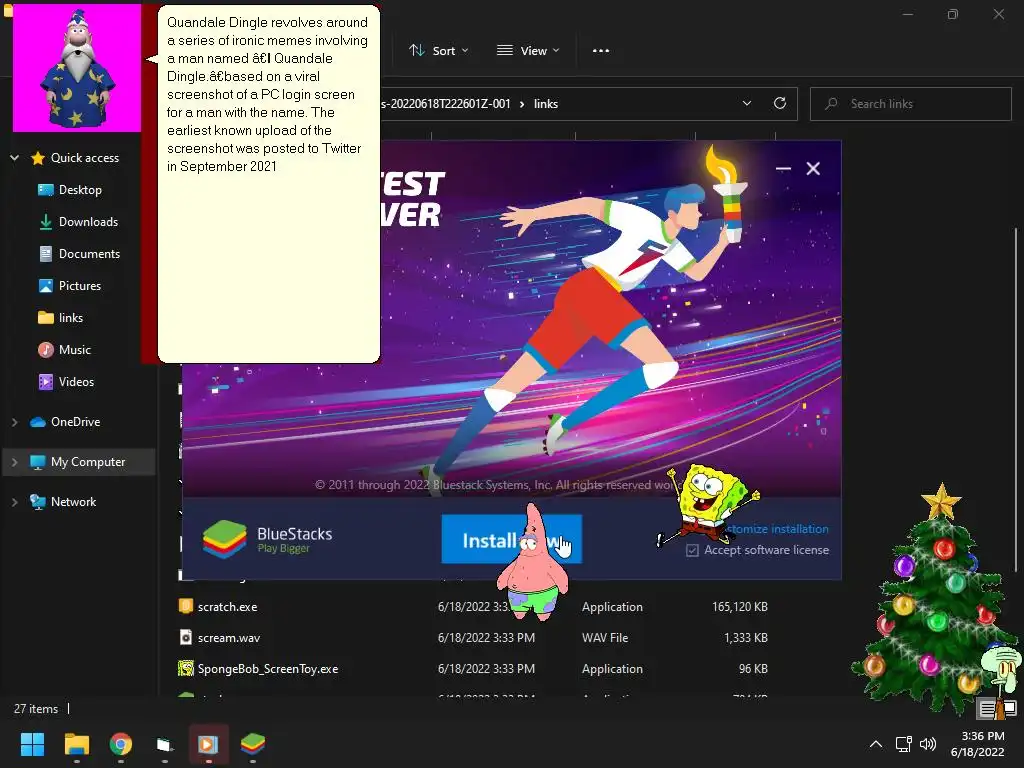Viewport: 1024px width, 768px height.
Task: Click WAV File type cell
Action: pyautogui.click(x=605, y=637)
